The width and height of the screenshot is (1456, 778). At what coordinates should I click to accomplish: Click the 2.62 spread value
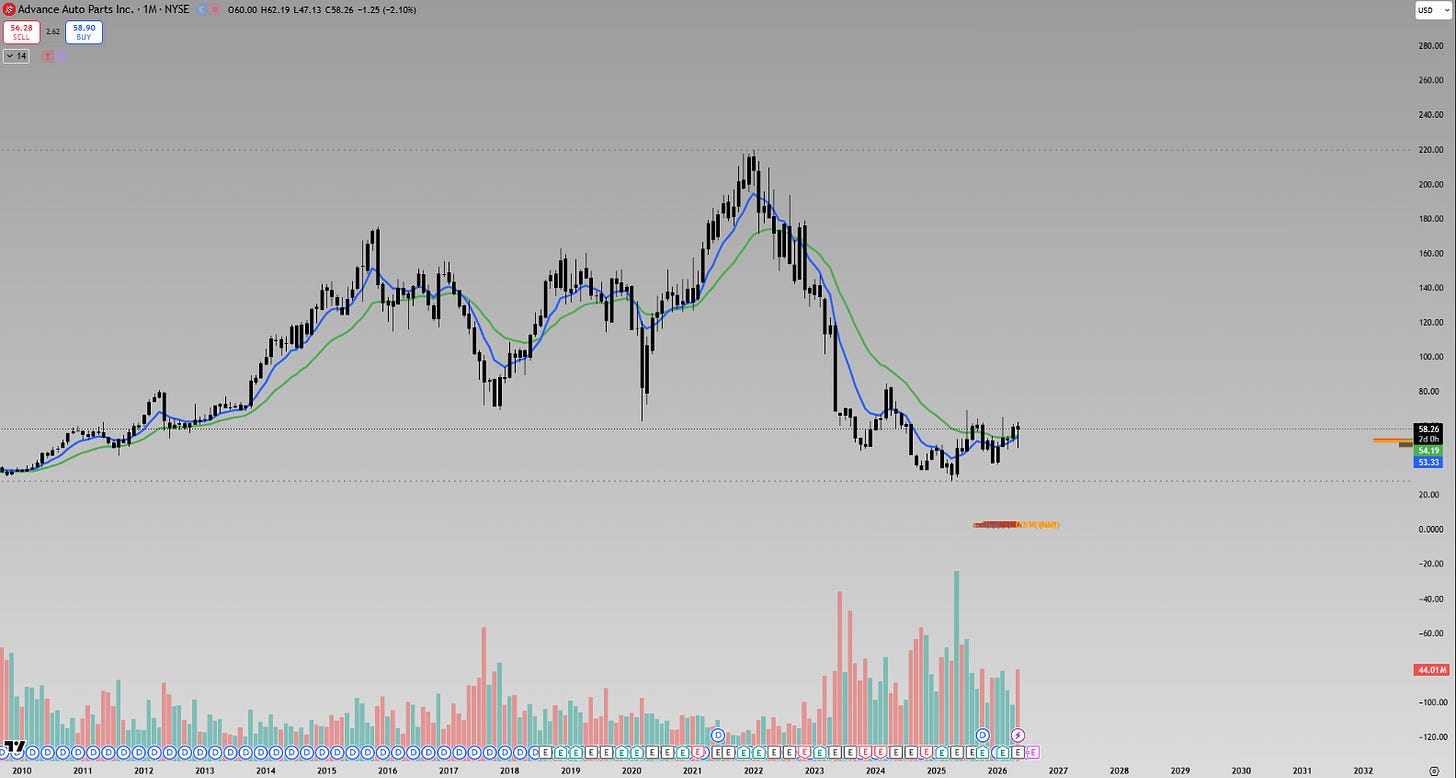53,32
